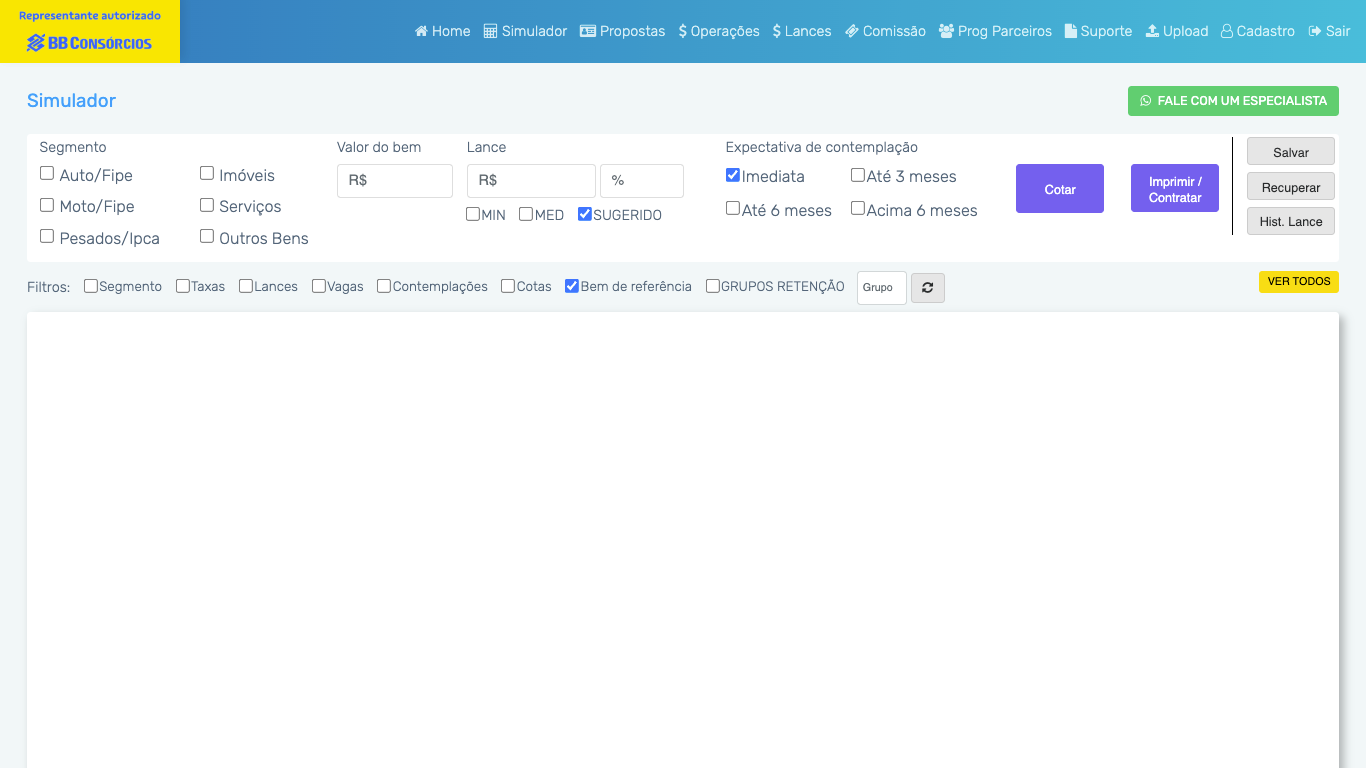Click the yellow Ver Todos button
The width and height of the screenshot is (1366, 768).
pyautogui.click(x=1298, y=282)
